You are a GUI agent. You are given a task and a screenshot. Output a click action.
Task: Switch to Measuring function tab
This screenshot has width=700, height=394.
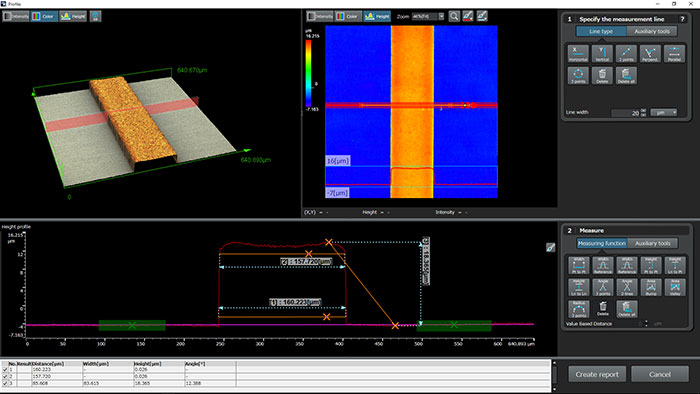(602, 243)
